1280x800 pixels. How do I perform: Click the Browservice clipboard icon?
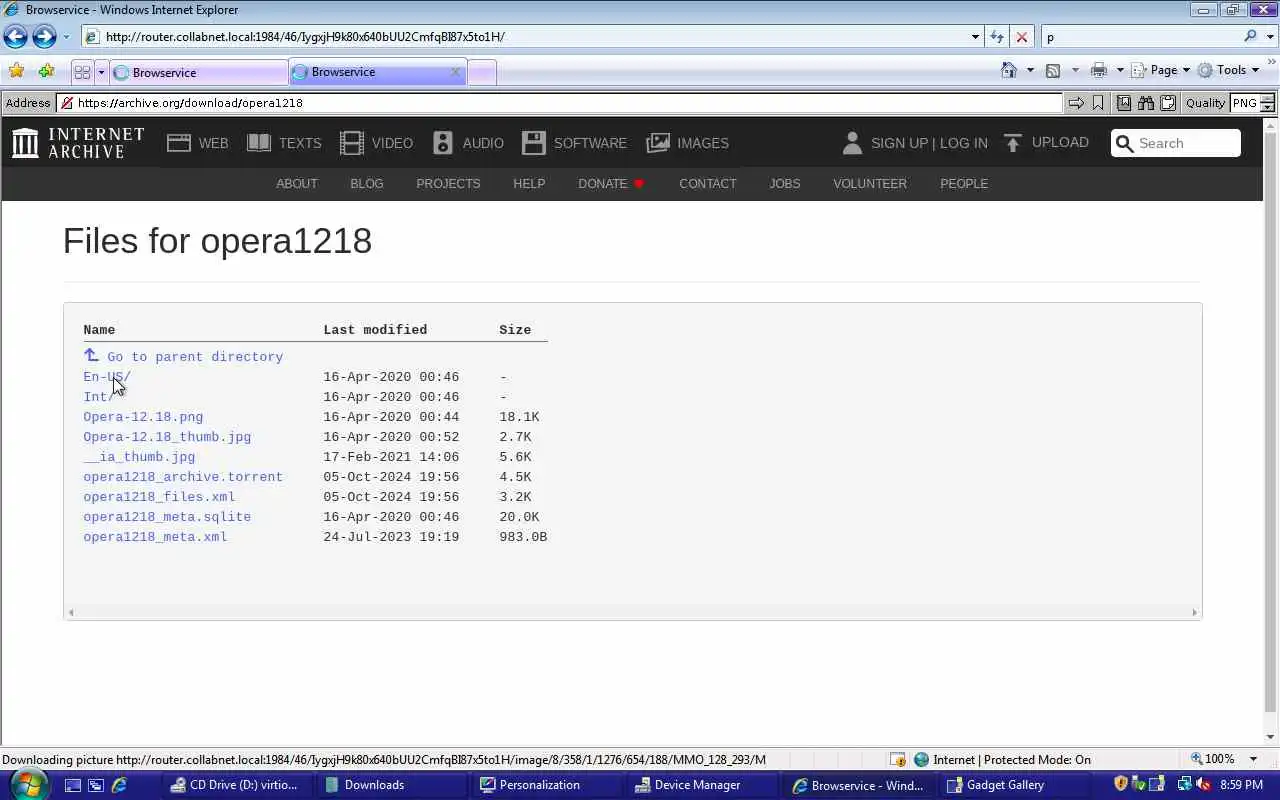click(1168, 103)
